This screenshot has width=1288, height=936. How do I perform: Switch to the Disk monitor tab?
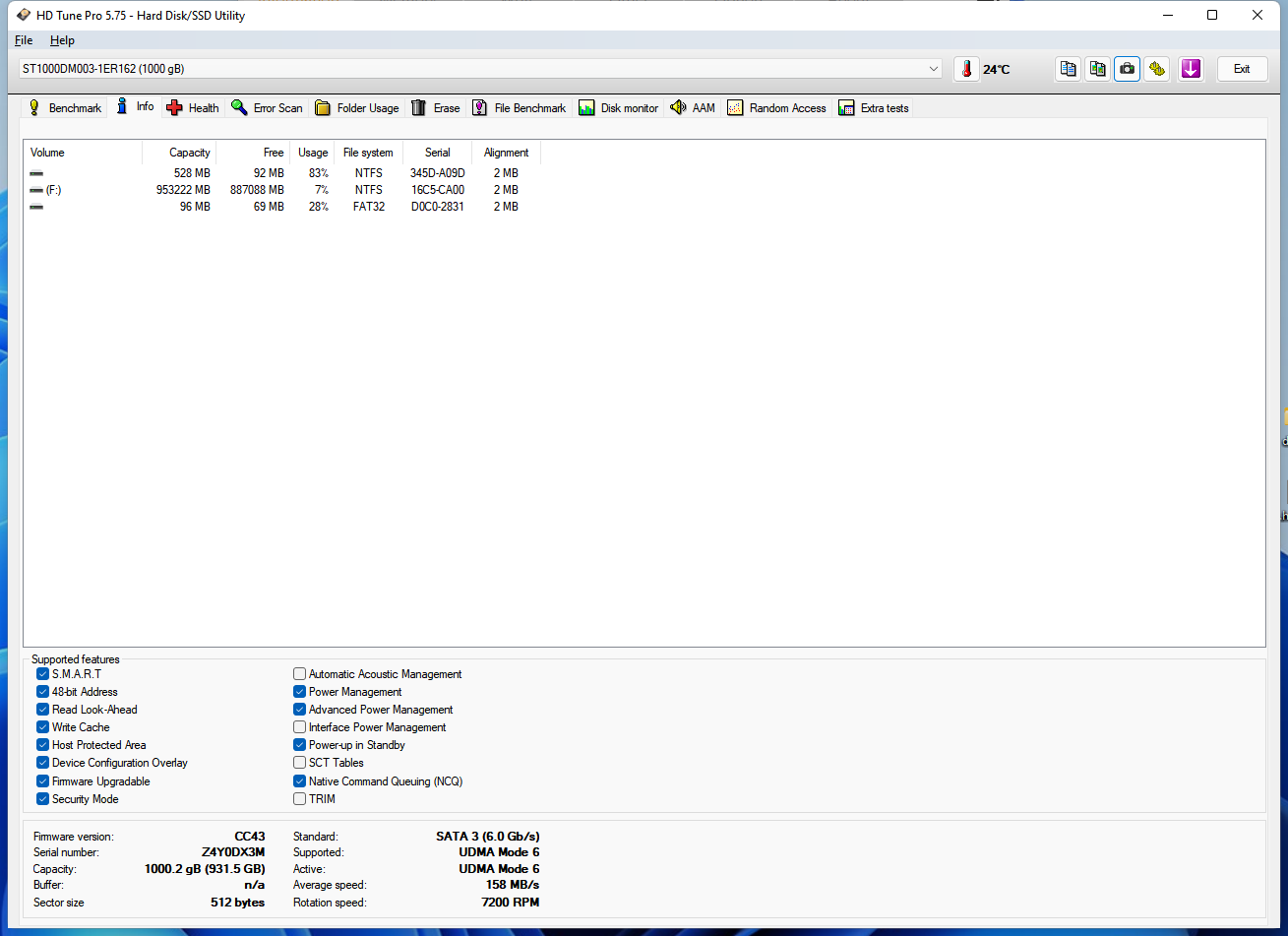[x=618, y=108]
